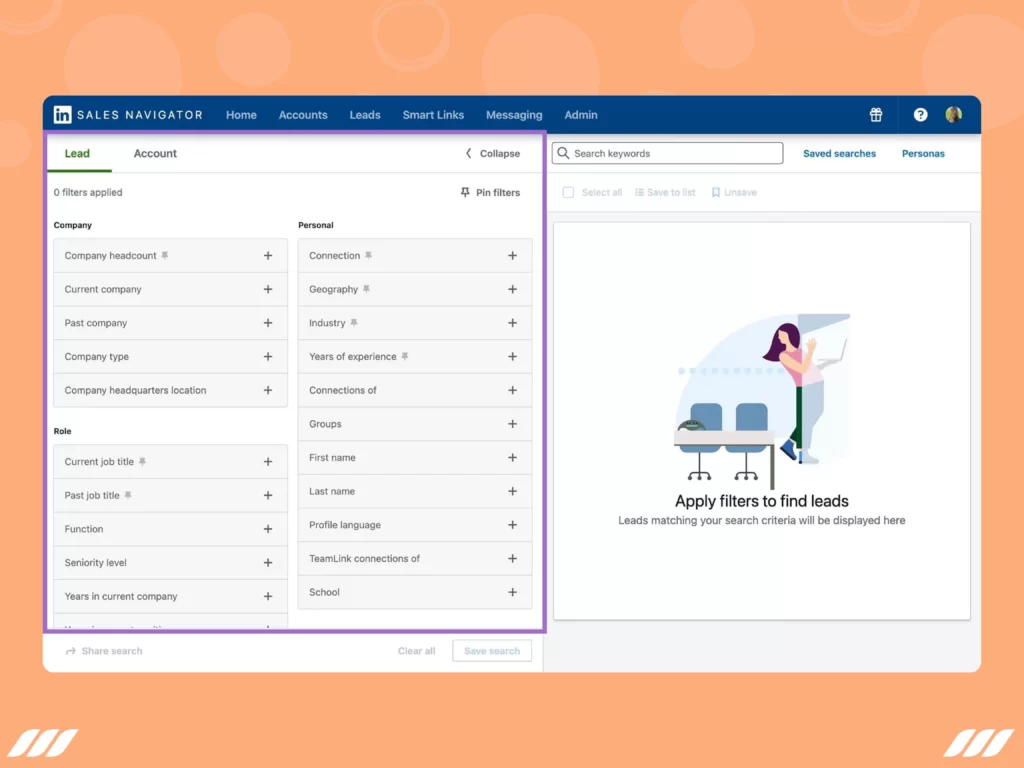Open the profile avatar in header
Viewport: 1024px width, 768px height.
pos(953,115)
